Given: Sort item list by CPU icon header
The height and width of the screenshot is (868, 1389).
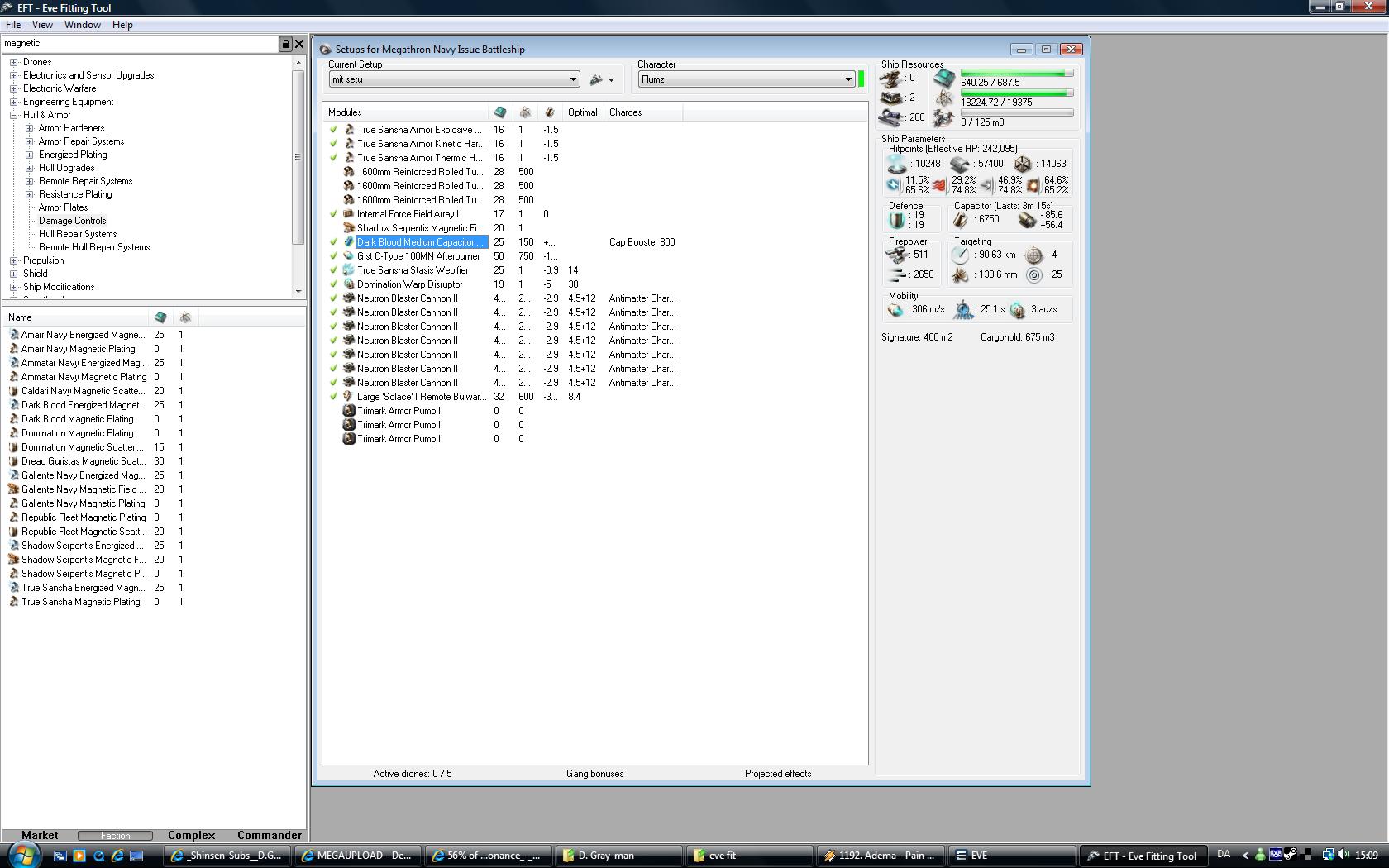Looking at the screenshot, I should tap(160, 317).
